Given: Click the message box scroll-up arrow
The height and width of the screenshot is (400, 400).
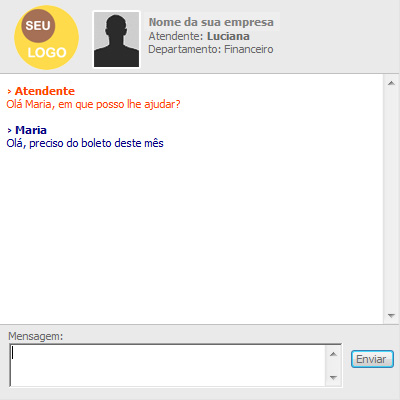Looking at the screenshot, I should (x=333, y=354).
